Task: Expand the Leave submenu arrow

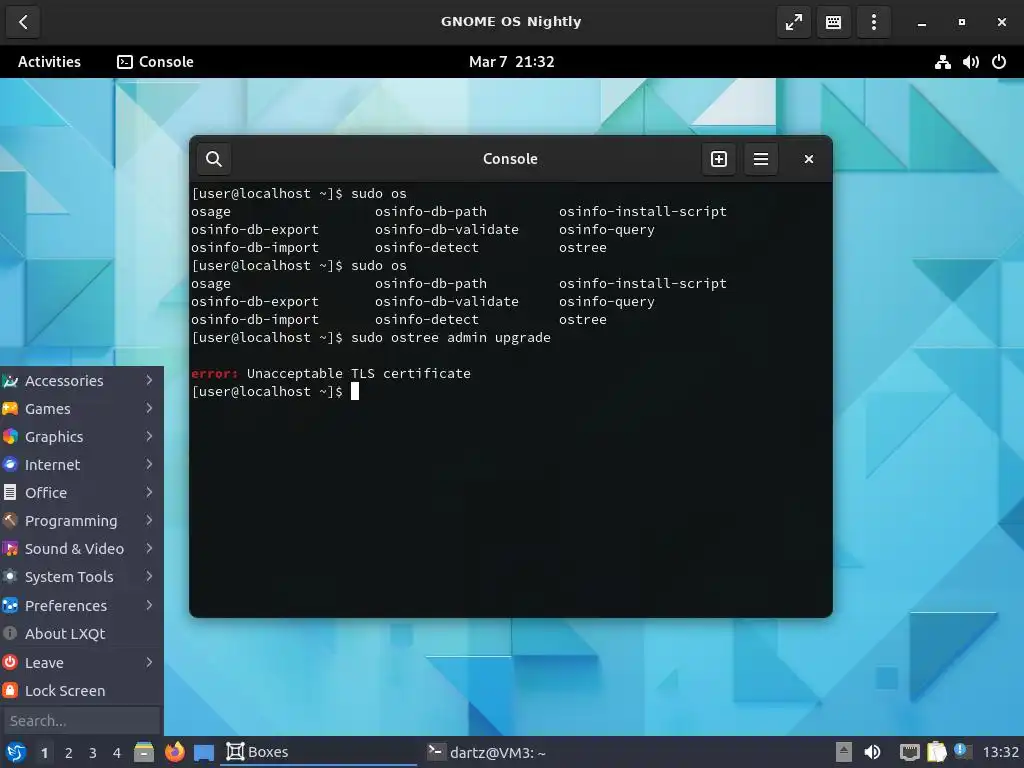Action: pyautogui.click(x=149, y=662)
